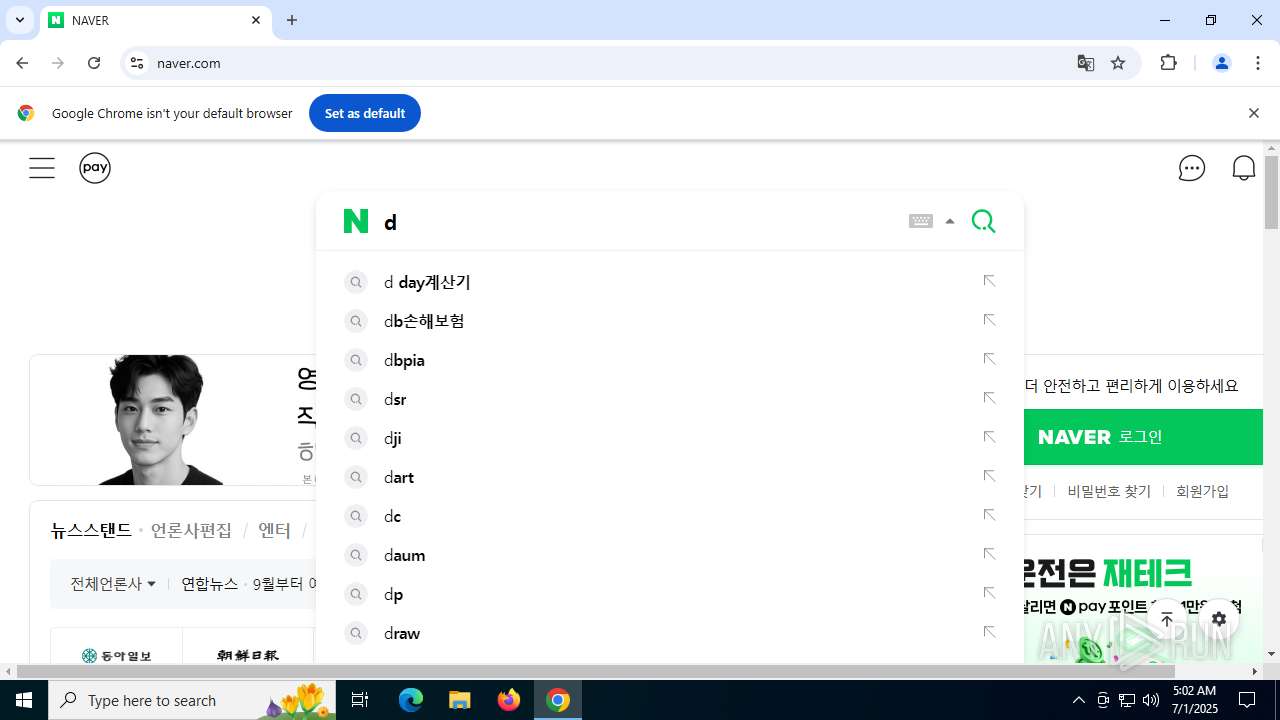This screenshot has height=720, width=1280.
Task: Fill the search box with 'draw' arrow
Action: tap(989, 633)
